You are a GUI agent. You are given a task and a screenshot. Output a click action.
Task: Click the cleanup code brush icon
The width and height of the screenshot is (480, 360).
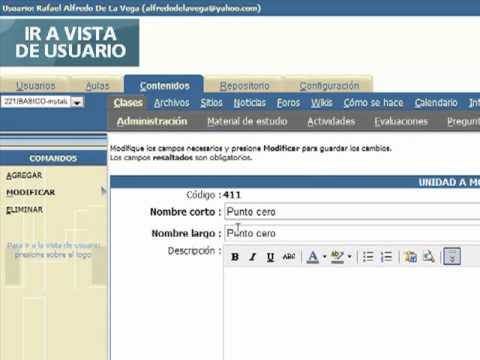[429, 257]
